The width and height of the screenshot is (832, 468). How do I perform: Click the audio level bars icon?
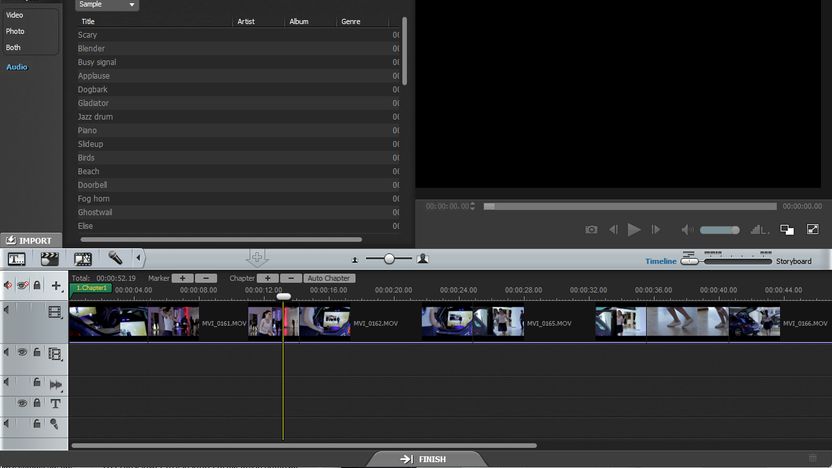coord(759,229)
